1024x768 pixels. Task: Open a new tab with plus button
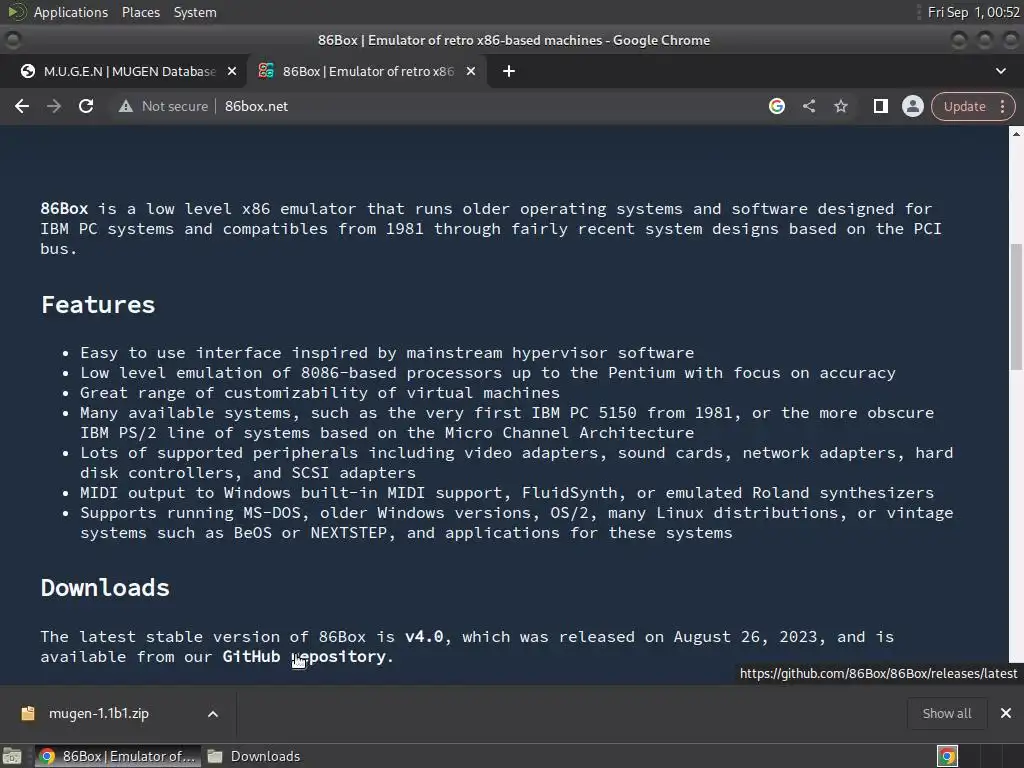(x=509, y=71)
